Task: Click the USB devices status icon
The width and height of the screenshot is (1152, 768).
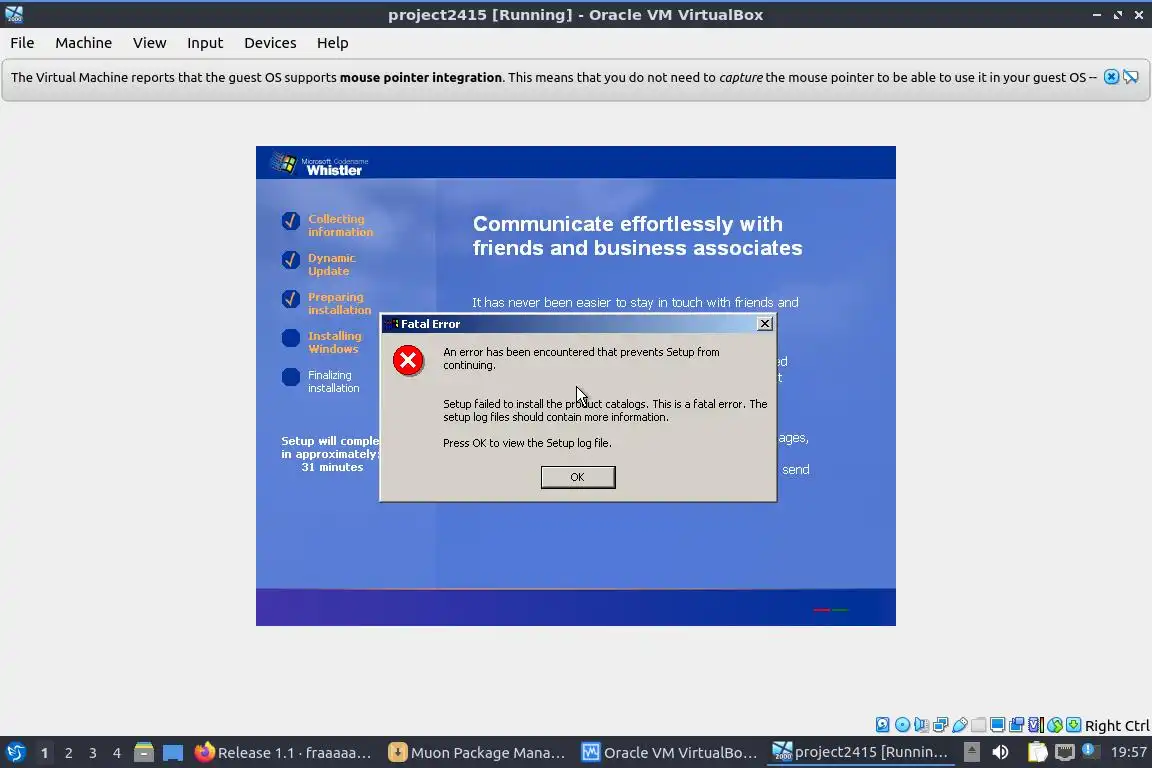Action: 960,725
